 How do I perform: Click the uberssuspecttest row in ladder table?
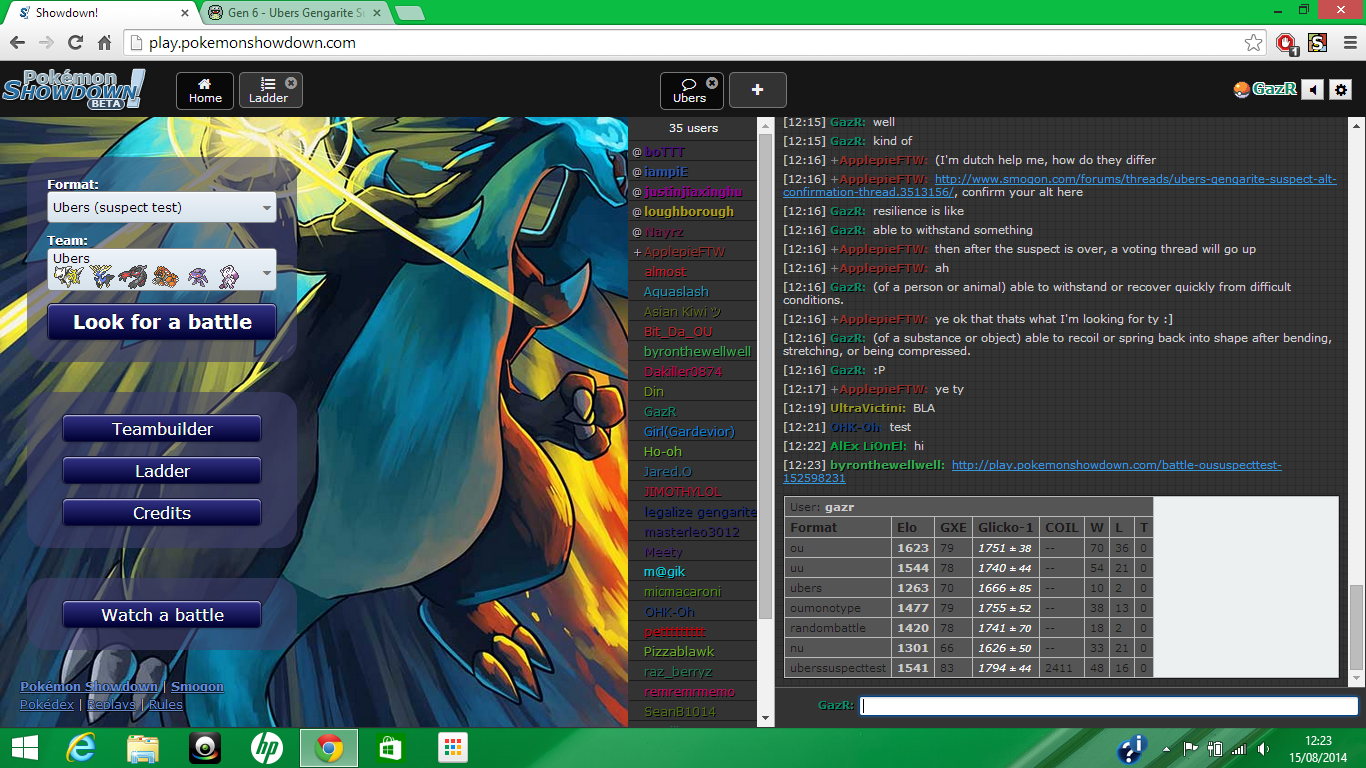968,668
